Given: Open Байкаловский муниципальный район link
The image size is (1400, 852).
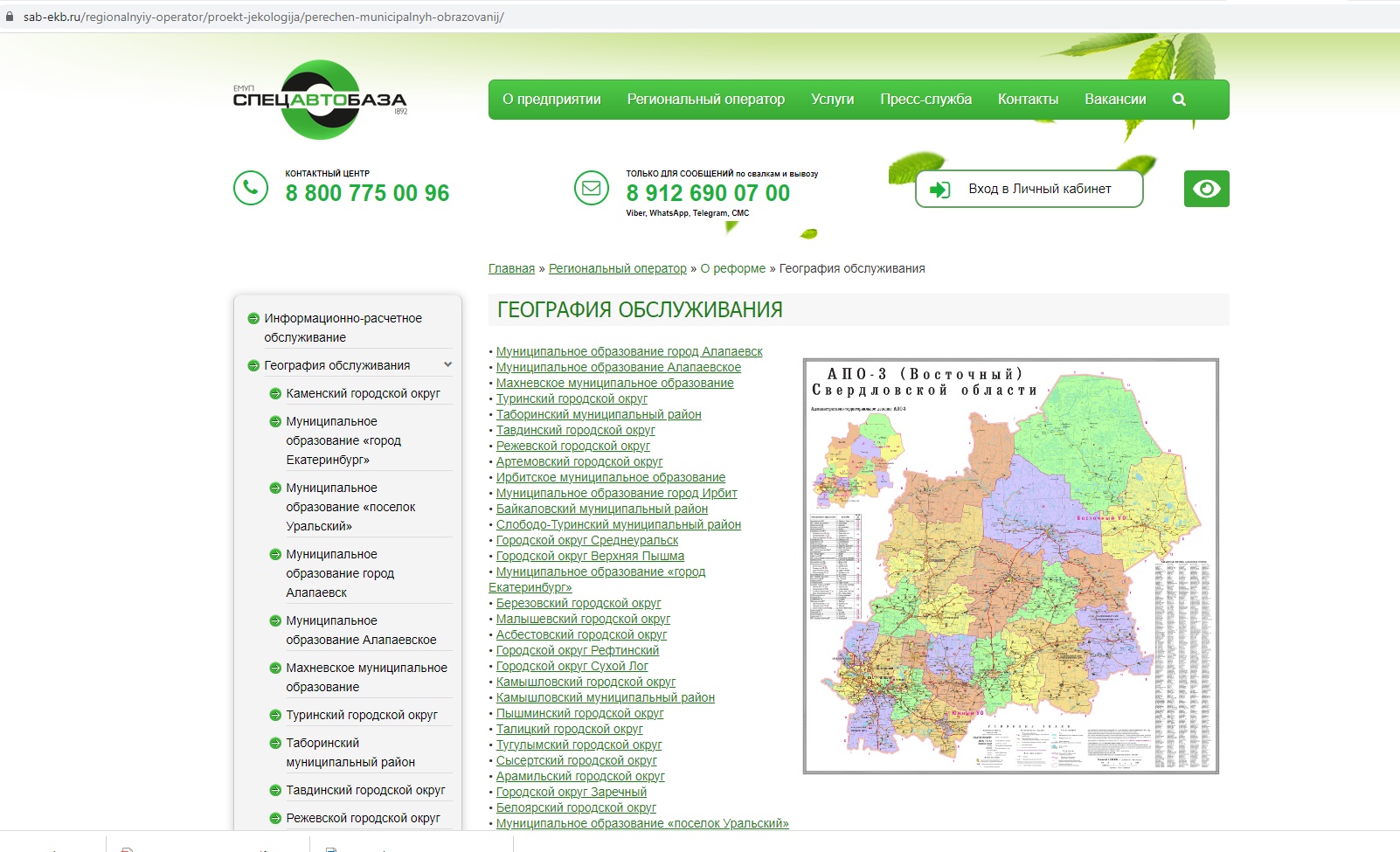Looking at the screenshot, I should (602, 509).
